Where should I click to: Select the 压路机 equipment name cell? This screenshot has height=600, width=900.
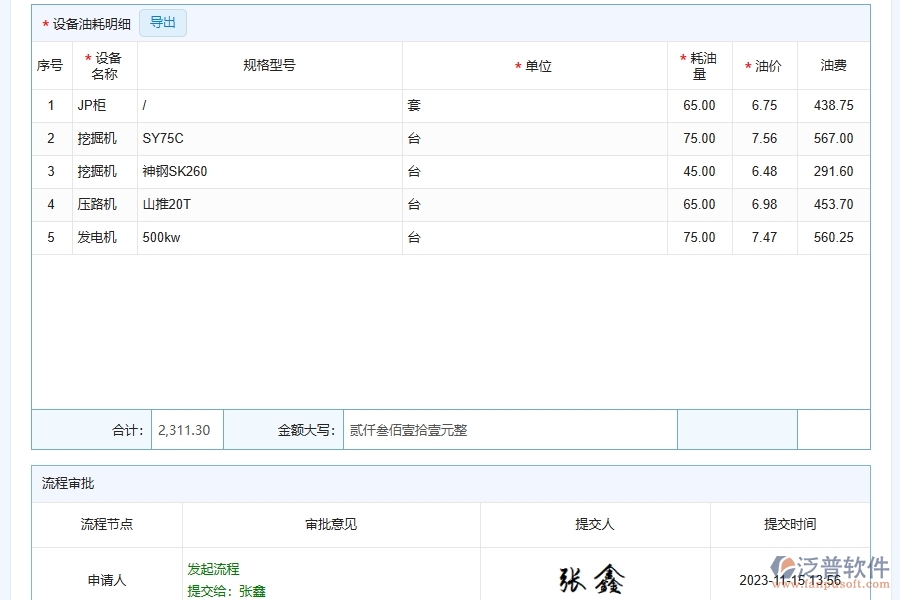[x=103, y=204]
